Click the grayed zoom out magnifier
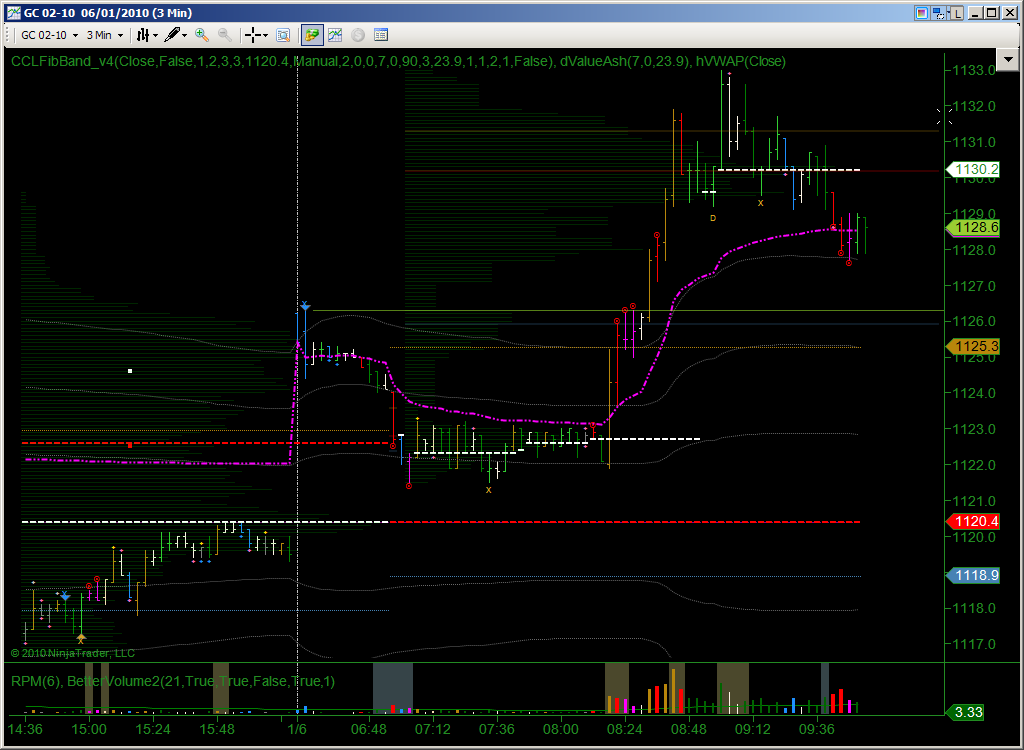This screenshot has height=750, width=1024. [x=224, y=35]
